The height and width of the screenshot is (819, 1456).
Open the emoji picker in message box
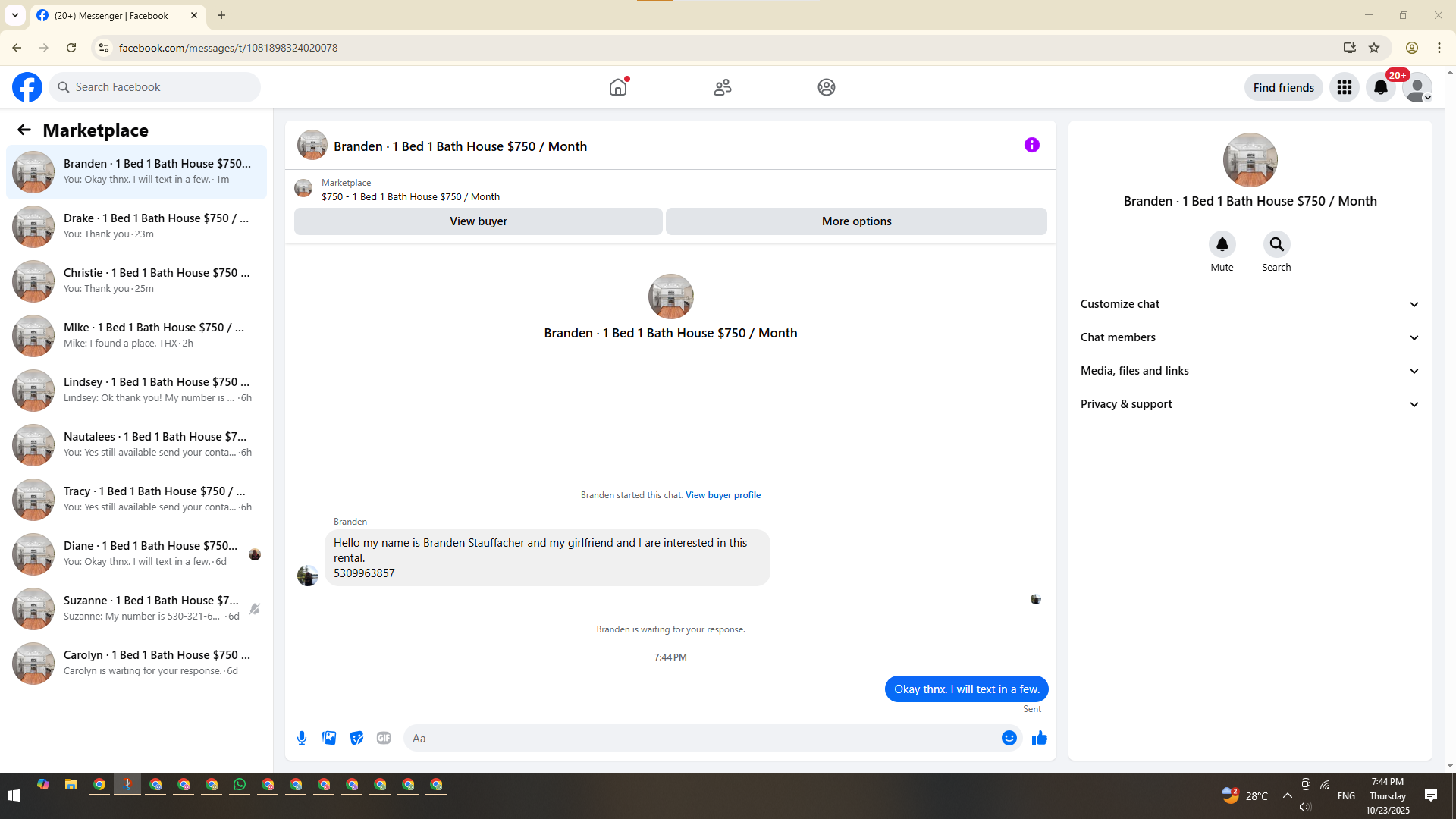click(x=1009, y=738)
